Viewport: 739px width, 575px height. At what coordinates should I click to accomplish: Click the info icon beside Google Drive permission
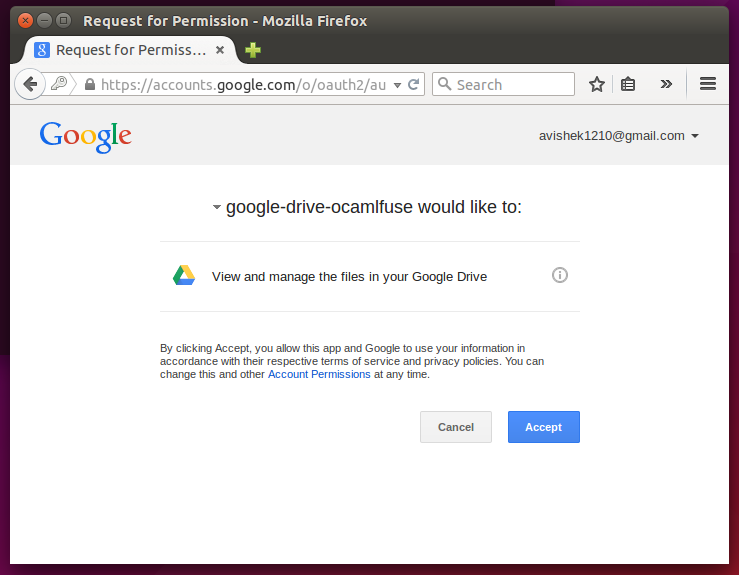click(x=559, y=275)
